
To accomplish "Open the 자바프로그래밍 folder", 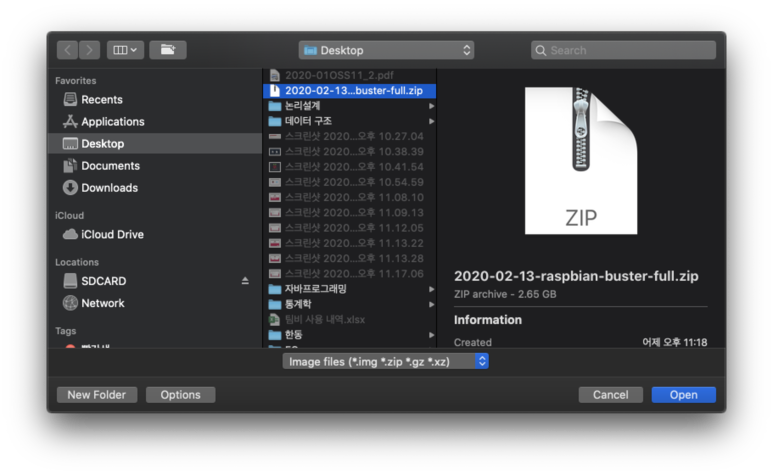I will coord(350,289).
